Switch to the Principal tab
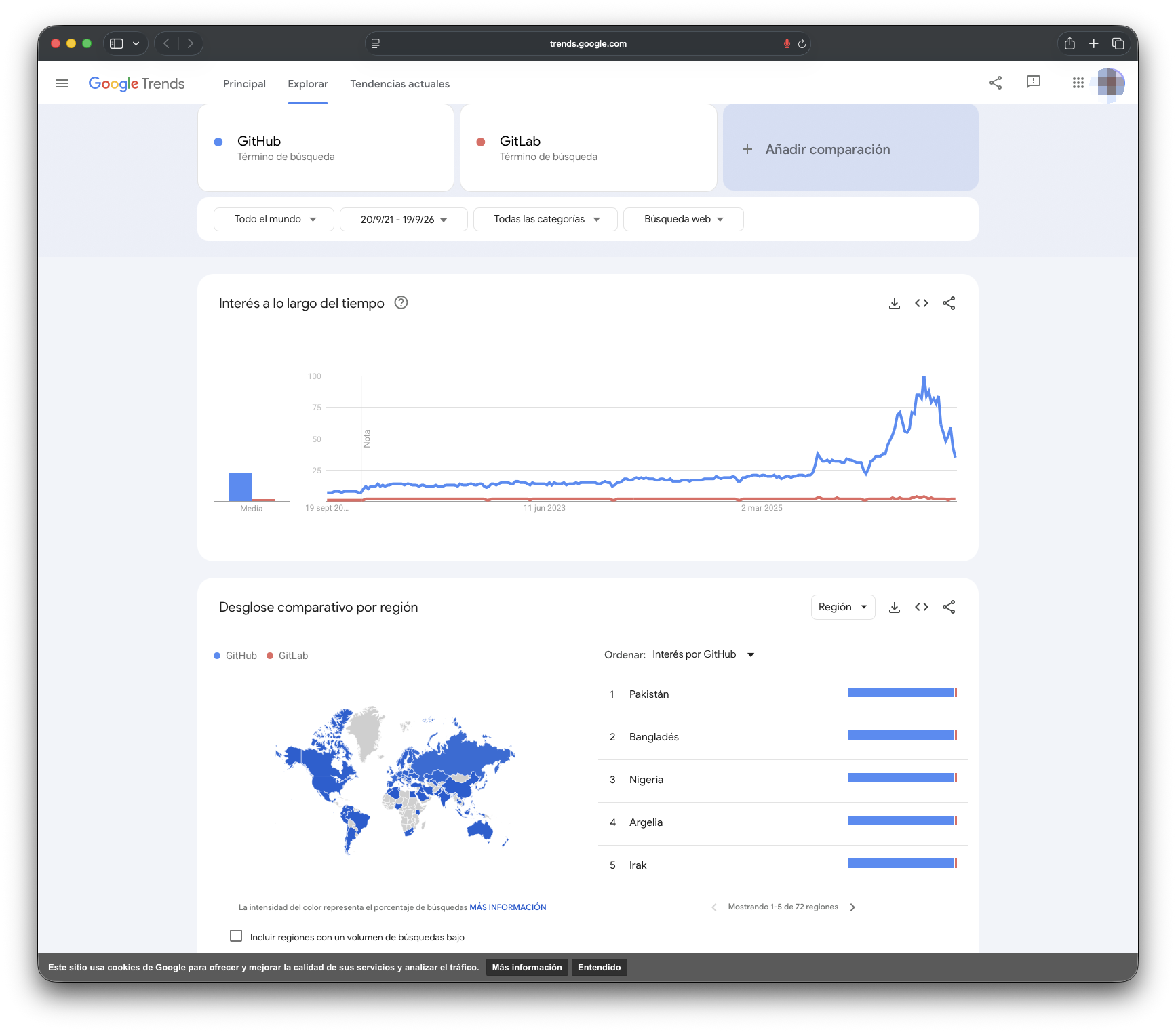The image size is (1176, 1032). click(x=244, y=84)
